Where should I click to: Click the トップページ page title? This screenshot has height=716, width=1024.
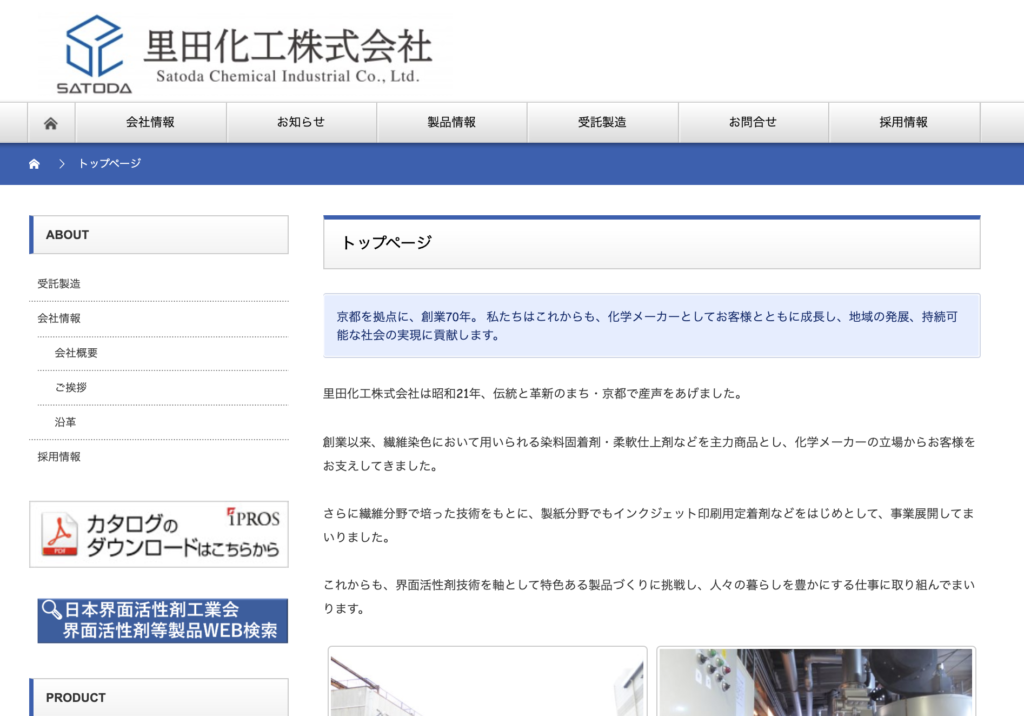387,242
